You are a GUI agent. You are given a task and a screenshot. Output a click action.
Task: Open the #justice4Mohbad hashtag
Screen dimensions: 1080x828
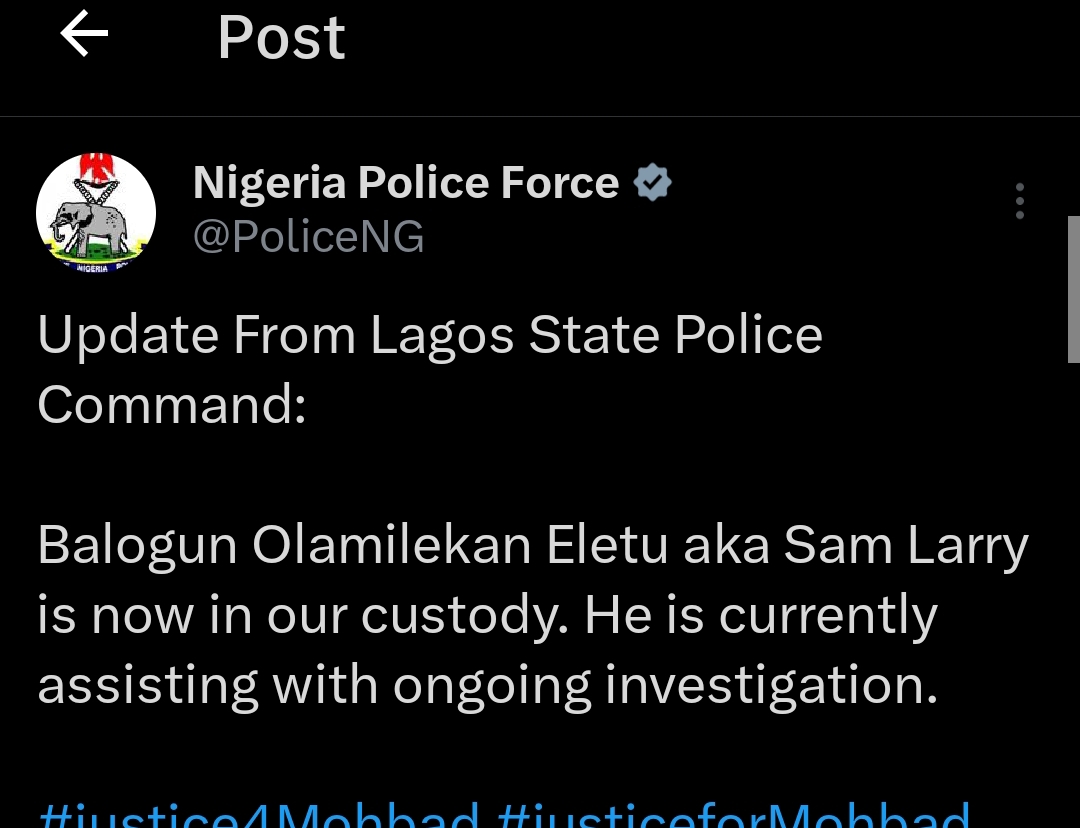(258, 816)
